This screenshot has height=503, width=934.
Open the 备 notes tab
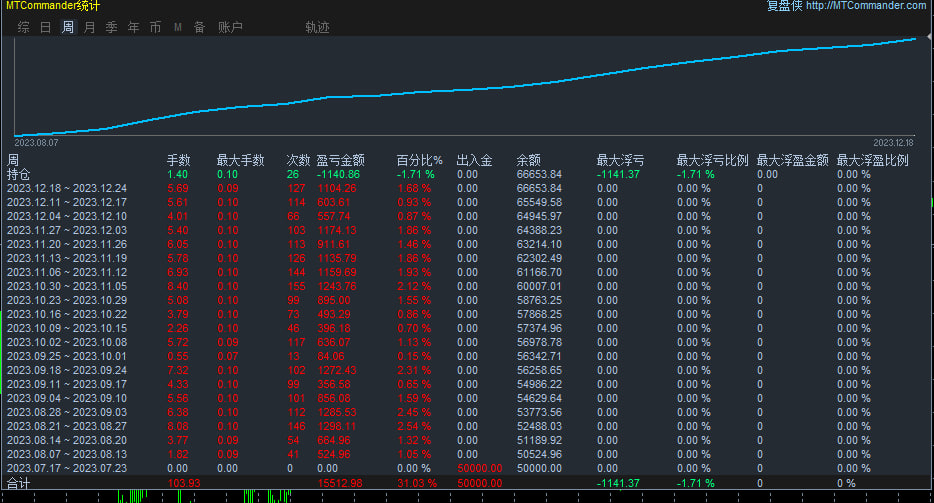[200, 27]
